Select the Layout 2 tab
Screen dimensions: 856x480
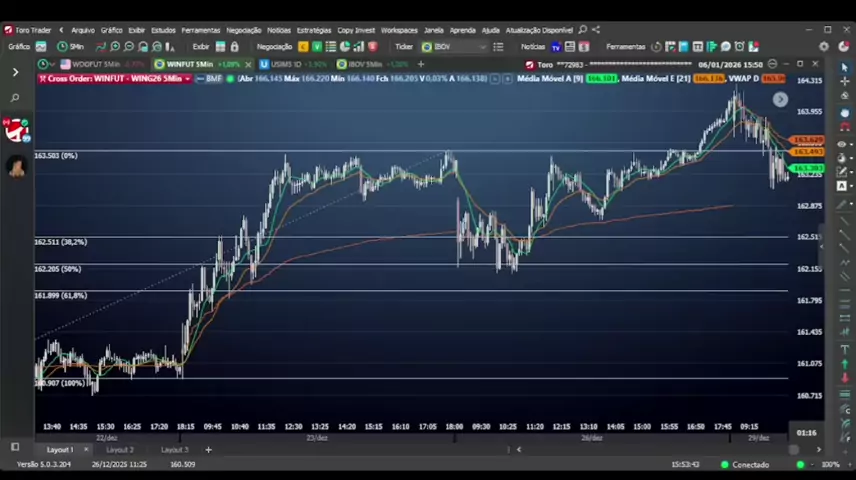(x=120, y=450)
